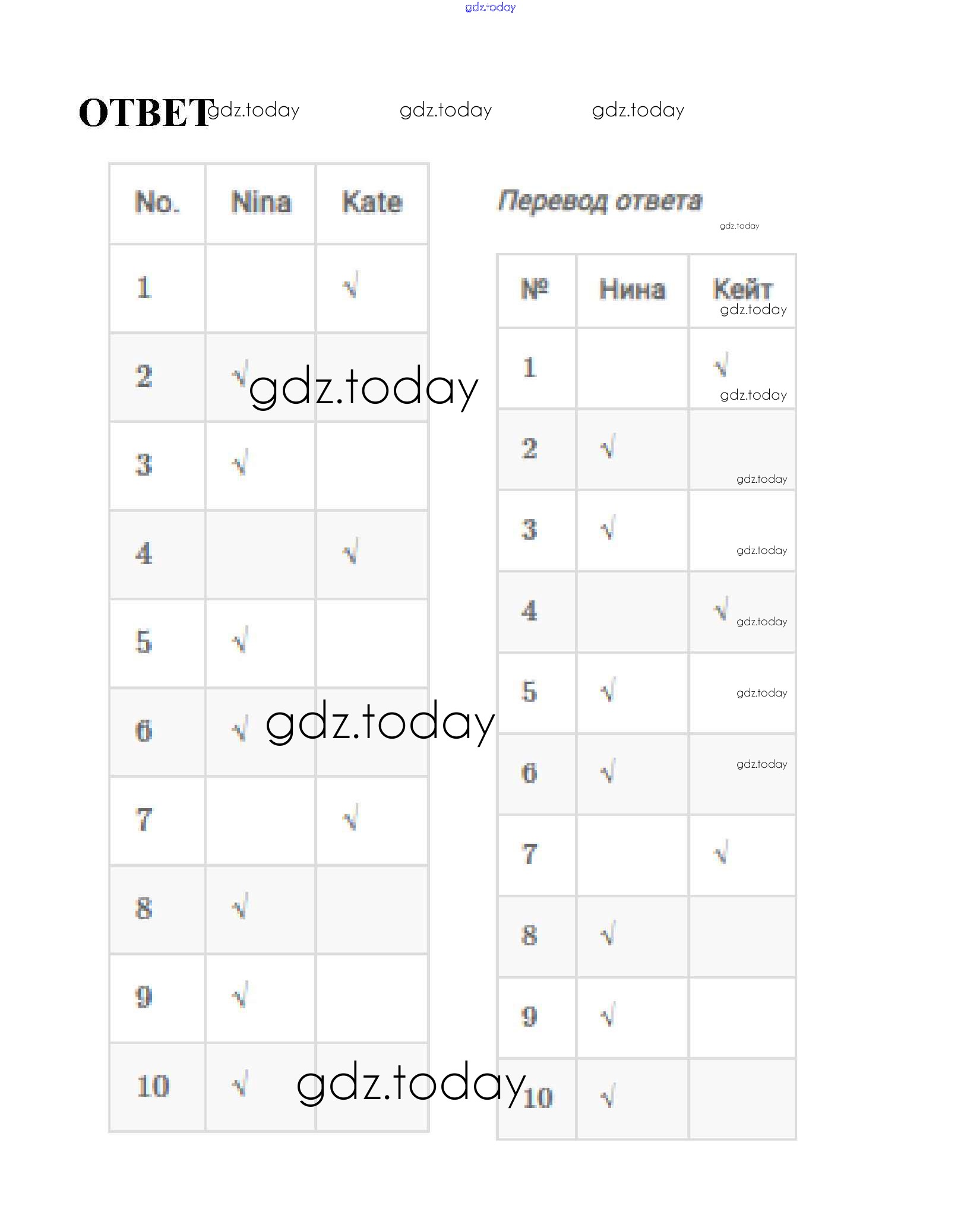Click Nina's check mark in English row 3
The width and height of the screenshot is (980, 1225).
click(240, 464)
